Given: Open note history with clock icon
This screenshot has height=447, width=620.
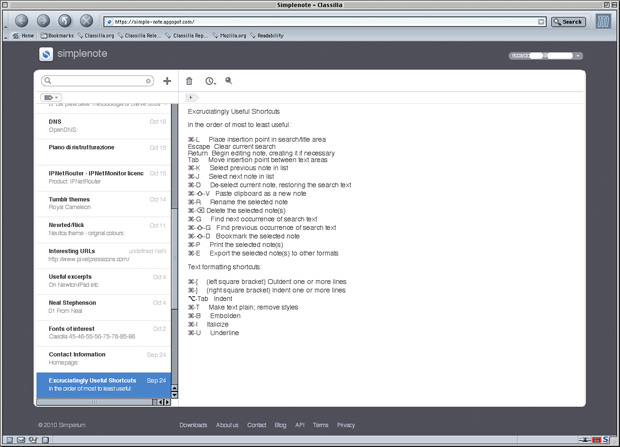Looking at the screenshot, I should [210, 81].
